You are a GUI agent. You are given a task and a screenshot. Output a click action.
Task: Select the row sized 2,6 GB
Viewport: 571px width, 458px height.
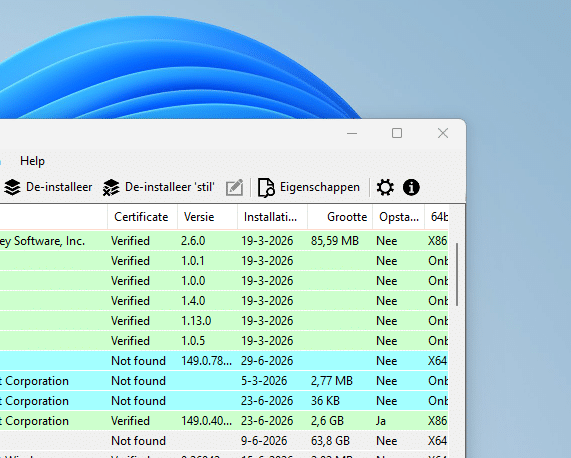pyautogui.click(x=224, y=421)
